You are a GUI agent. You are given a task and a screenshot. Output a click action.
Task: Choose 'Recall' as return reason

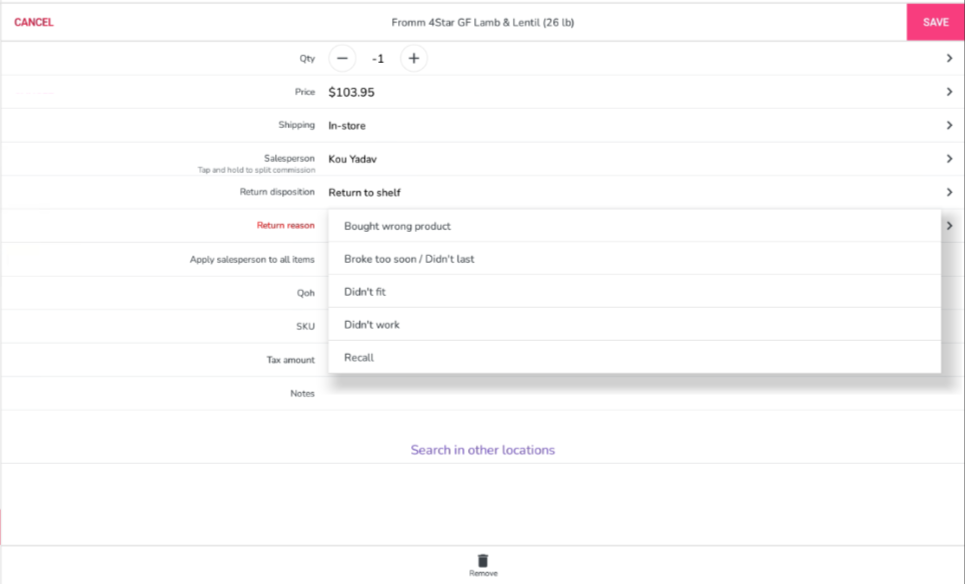coord(635,357)
